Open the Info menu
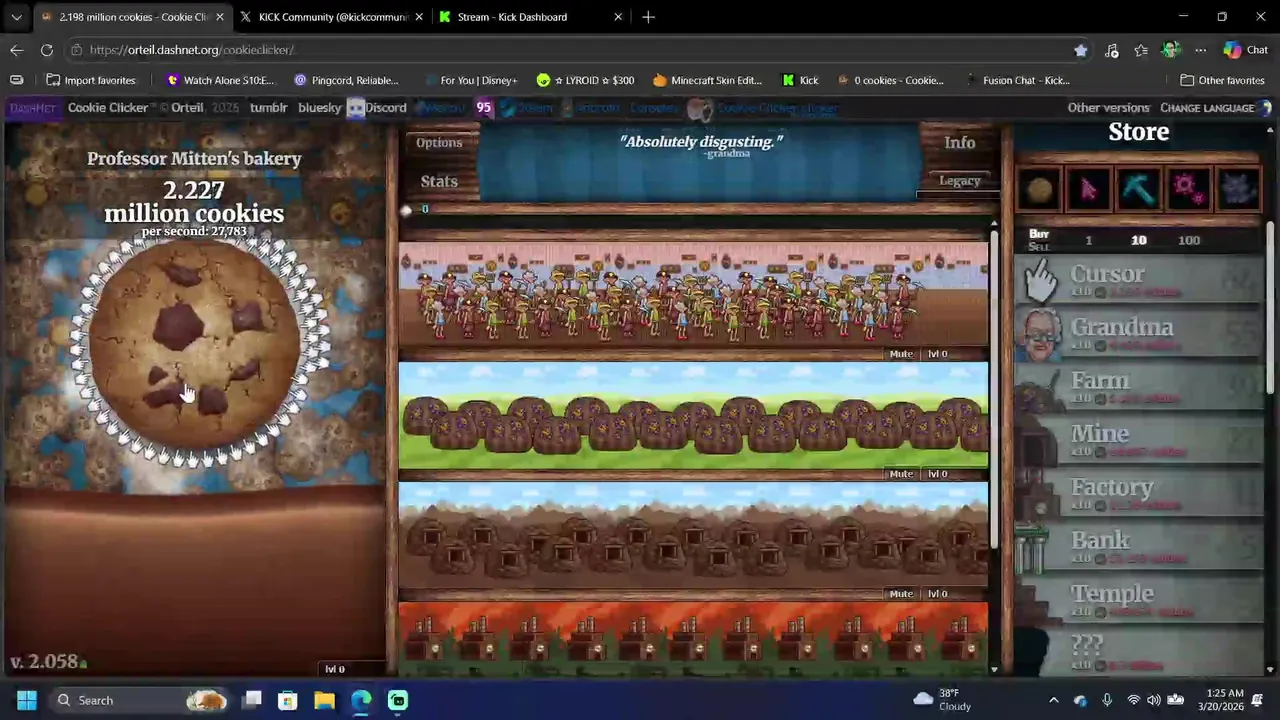The width and height of the screenshot is (1280, 720). (x=959, y=143)
